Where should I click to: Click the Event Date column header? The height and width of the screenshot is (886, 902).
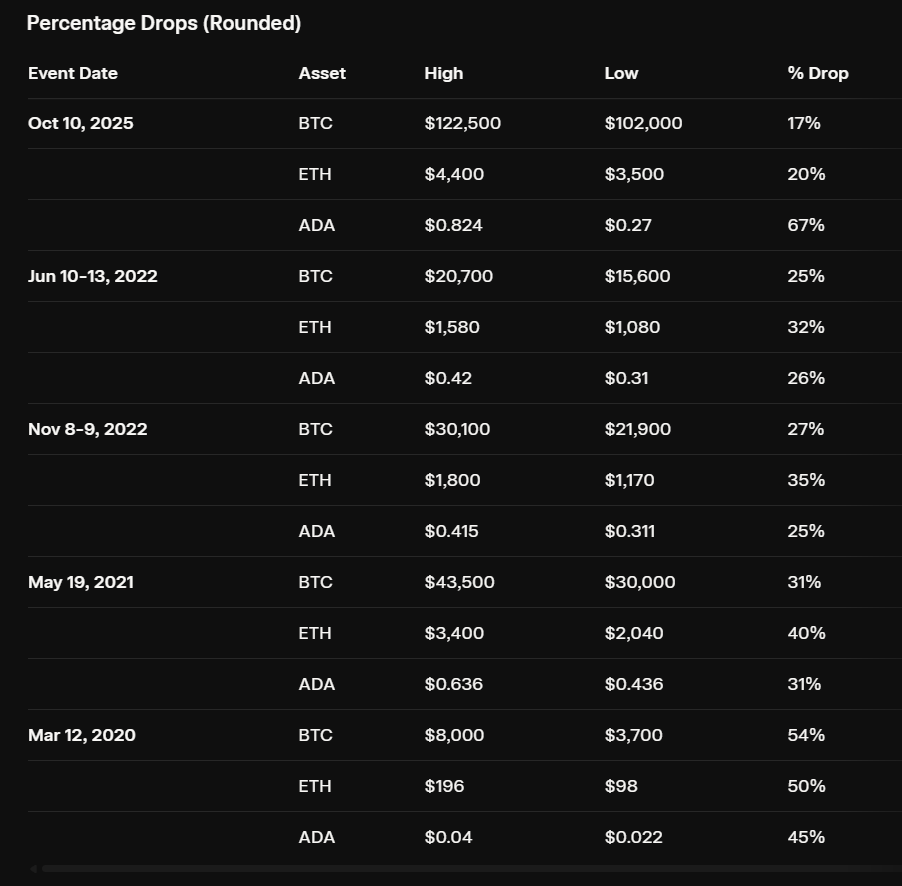73,74
